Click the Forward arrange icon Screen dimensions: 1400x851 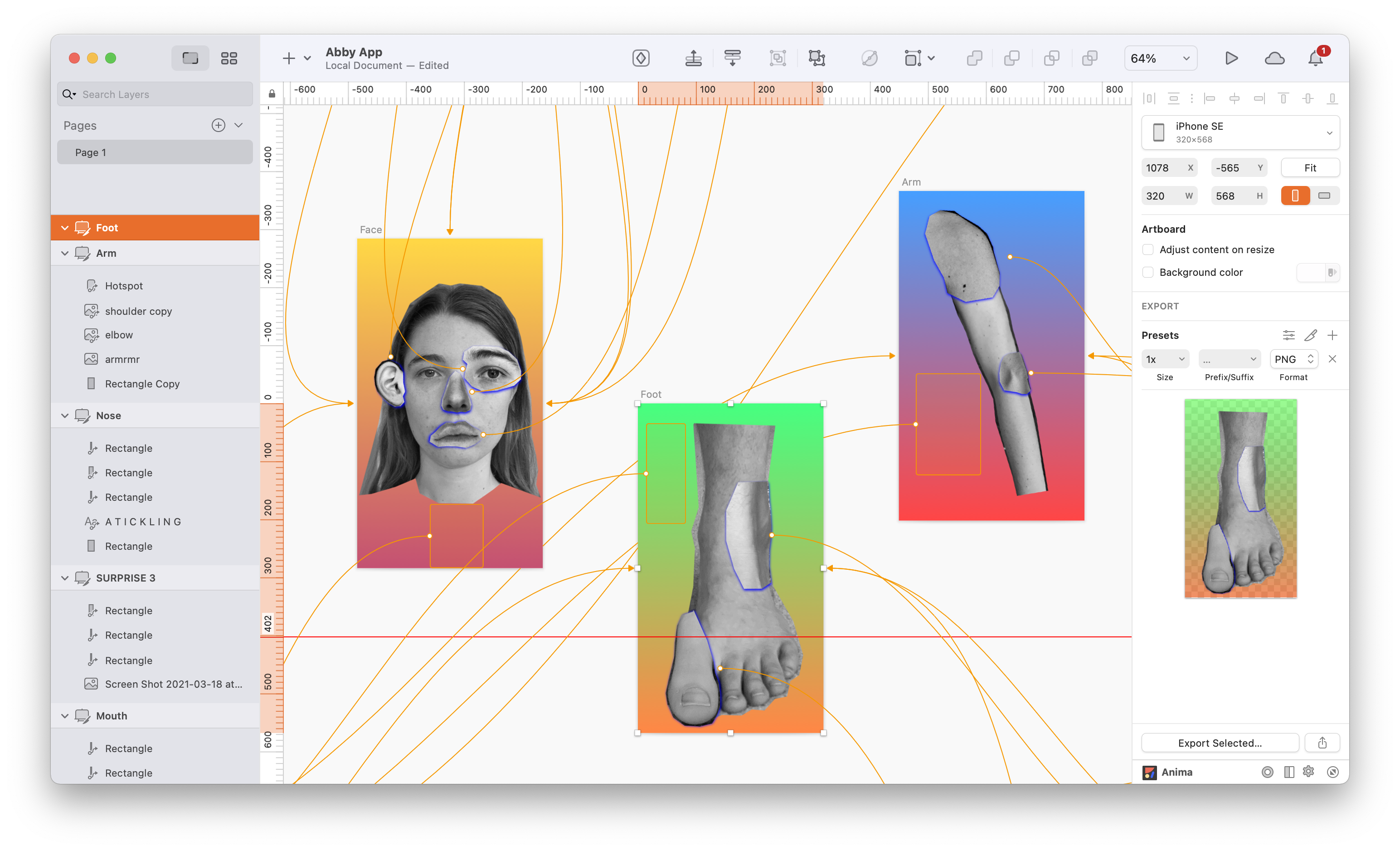pos(693,58)
